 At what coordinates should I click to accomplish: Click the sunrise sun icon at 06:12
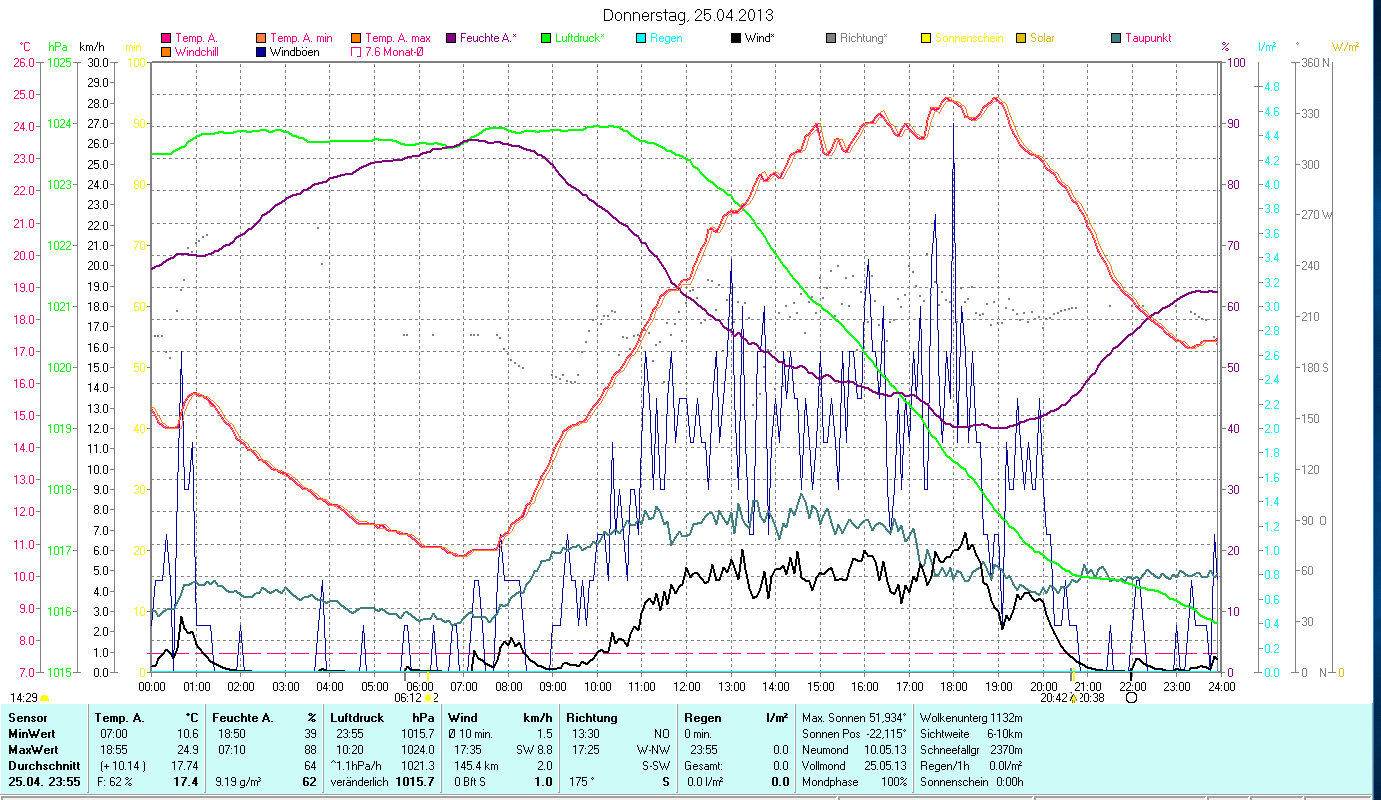428,698
